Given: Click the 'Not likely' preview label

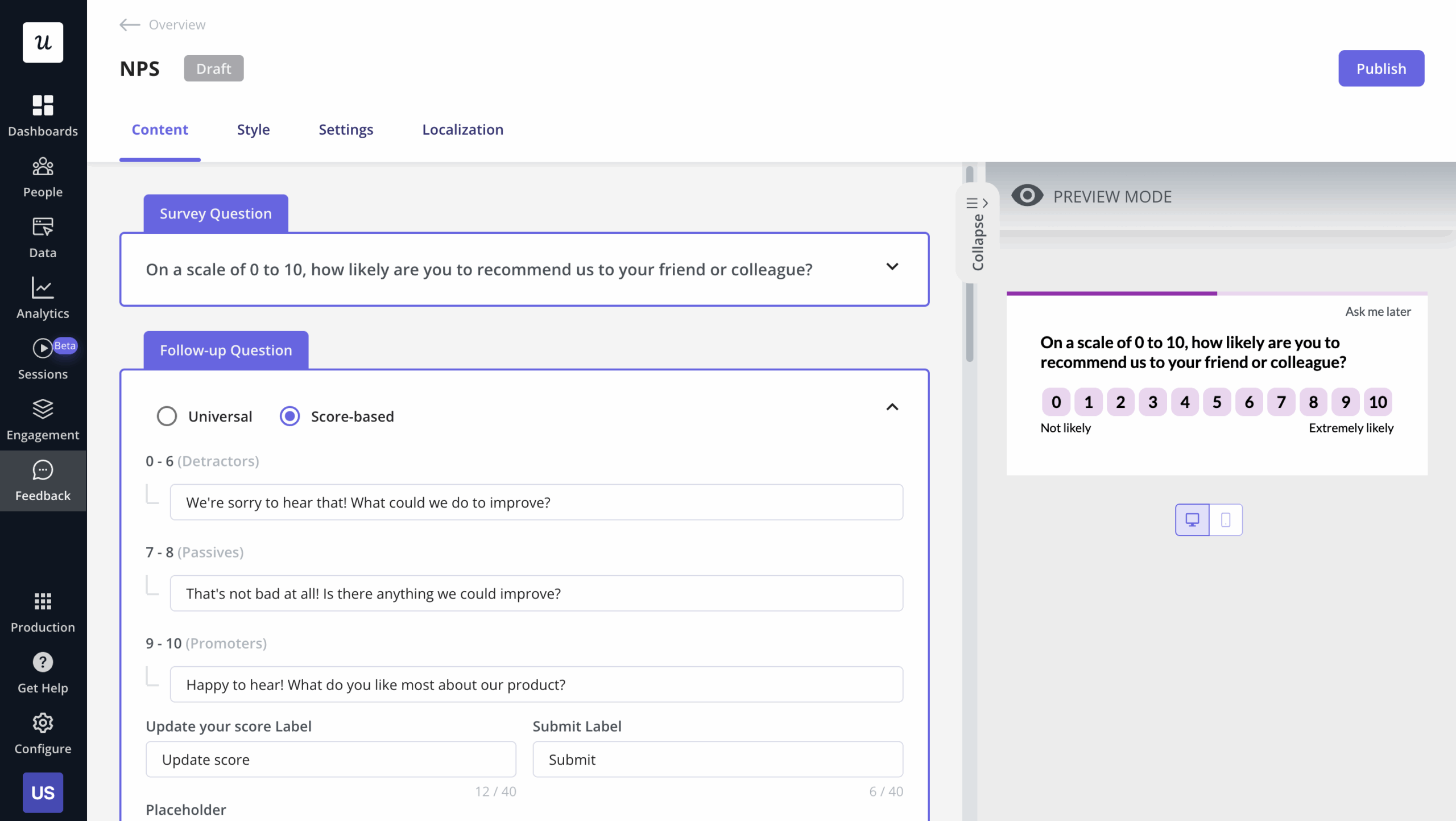Looking at the screenshot, I should click(x=1065, y=428).
